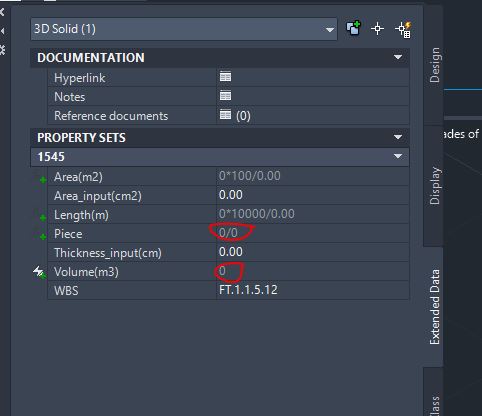This screenshot has height=416, width=482.
Task: Select the Extended Data tab
Action: click(x=434, y=307)
